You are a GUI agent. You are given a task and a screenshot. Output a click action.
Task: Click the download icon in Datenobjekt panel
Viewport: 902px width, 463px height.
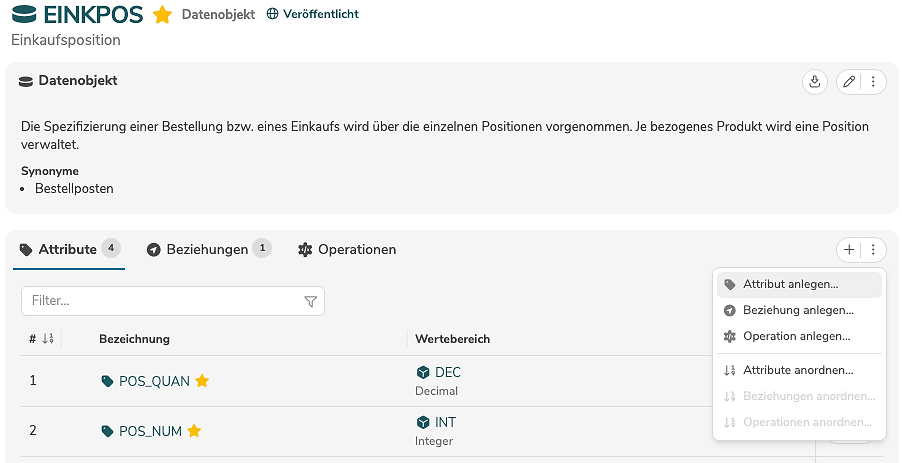tap(815, 82)
